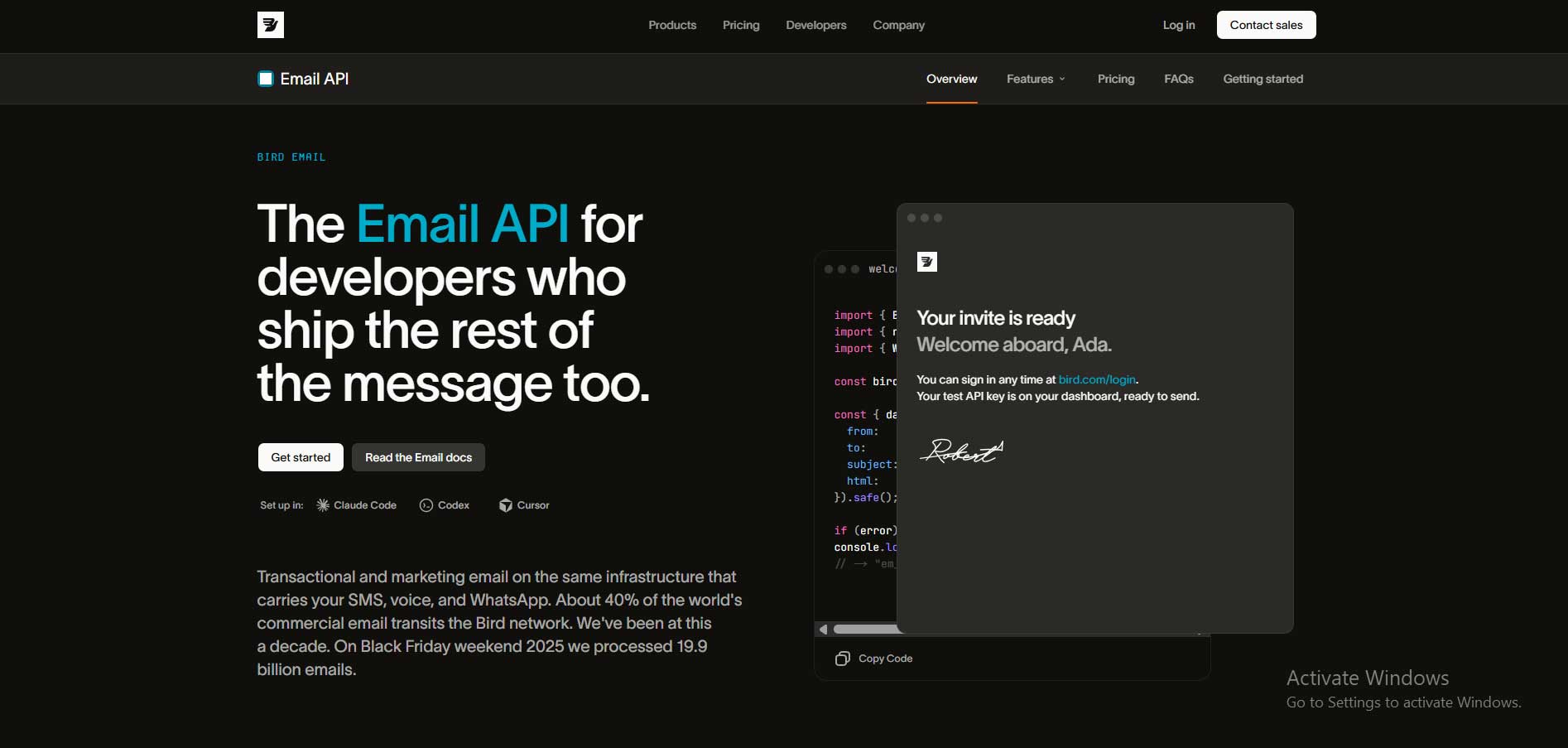Open the bird.com/login link in the email
This screenshot has width=1568, height=748.
coord(1097,379)
